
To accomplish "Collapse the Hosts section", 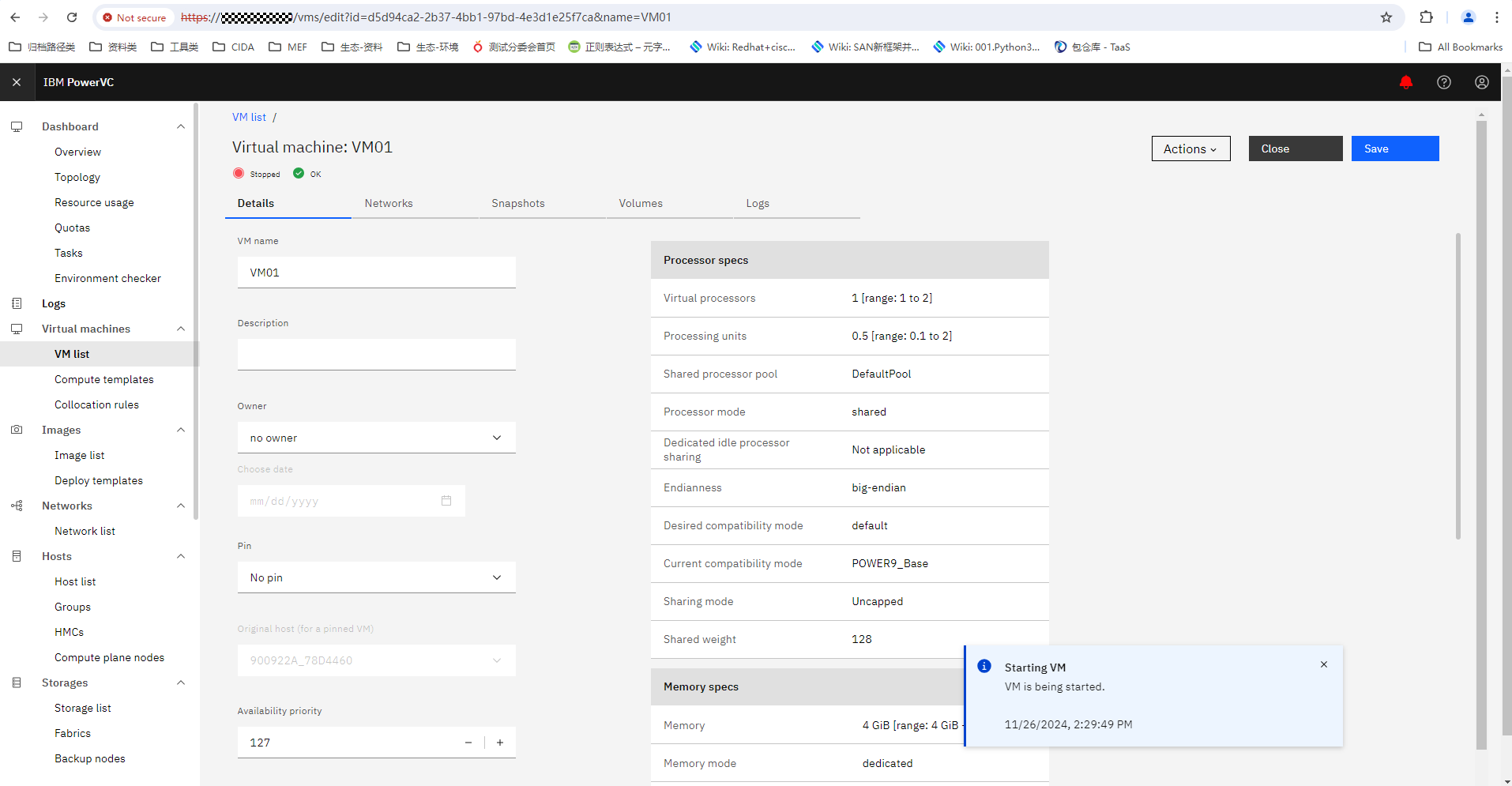I will point(181,556).
